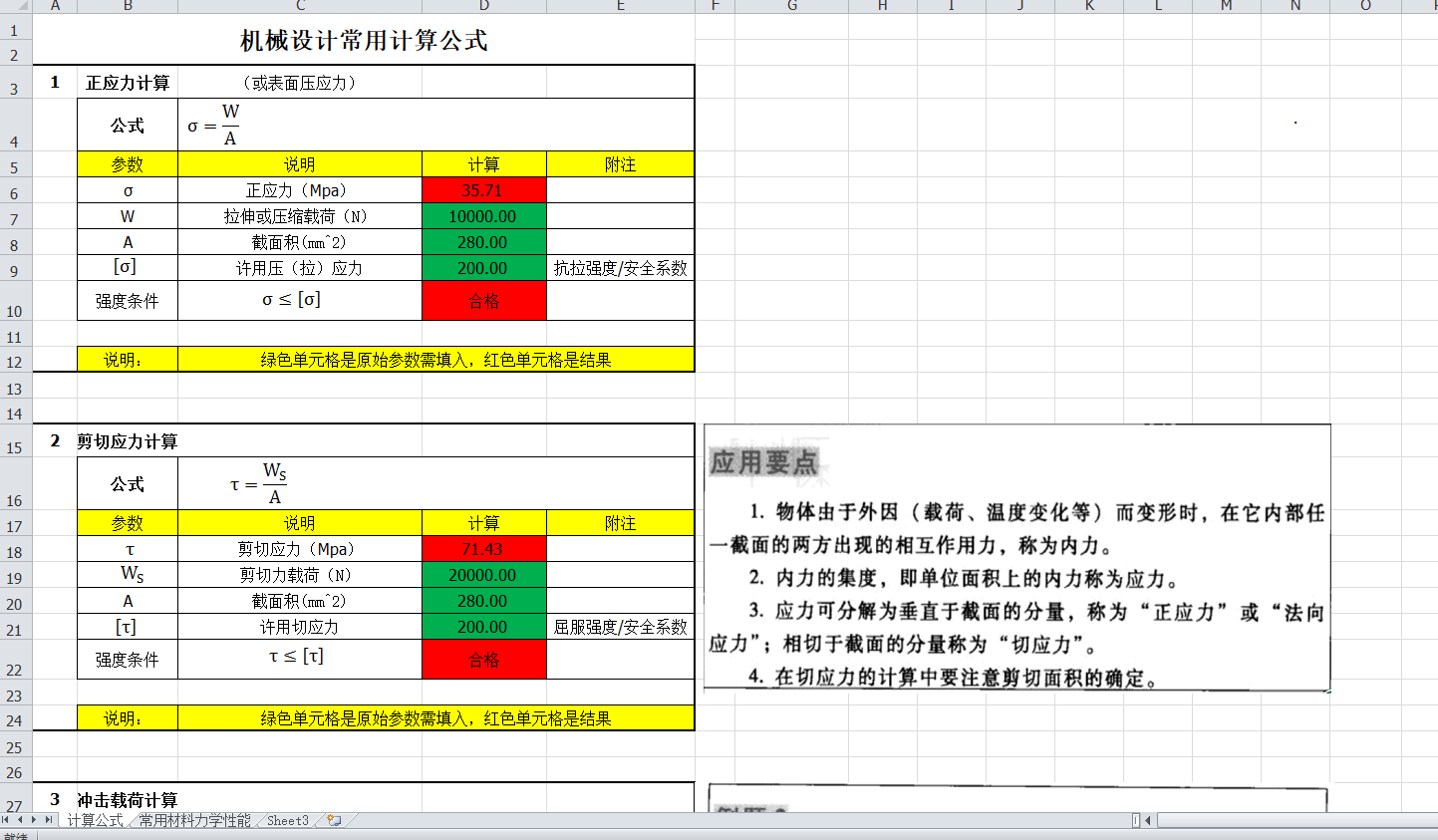Image resolution: width=1438 pixels, height=840 pixels.
Task: Select the column G header
Action: 792,6
